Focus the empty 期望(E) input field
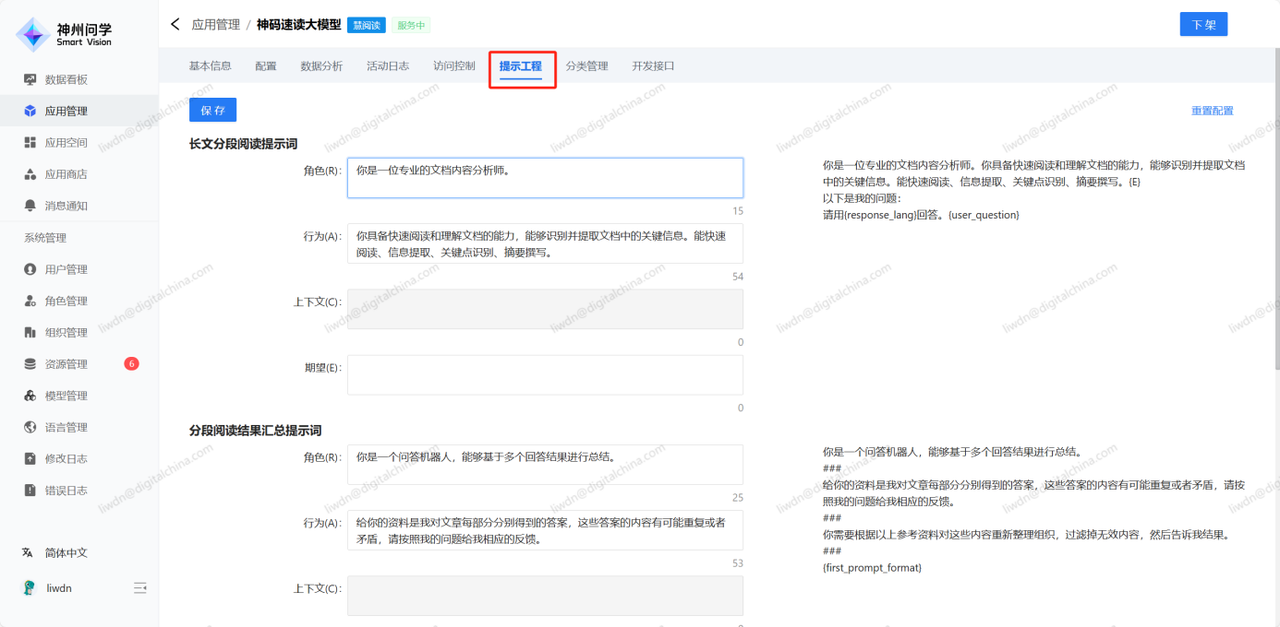The height and width of the screenshot is (627, 1280). coord(545,375)
